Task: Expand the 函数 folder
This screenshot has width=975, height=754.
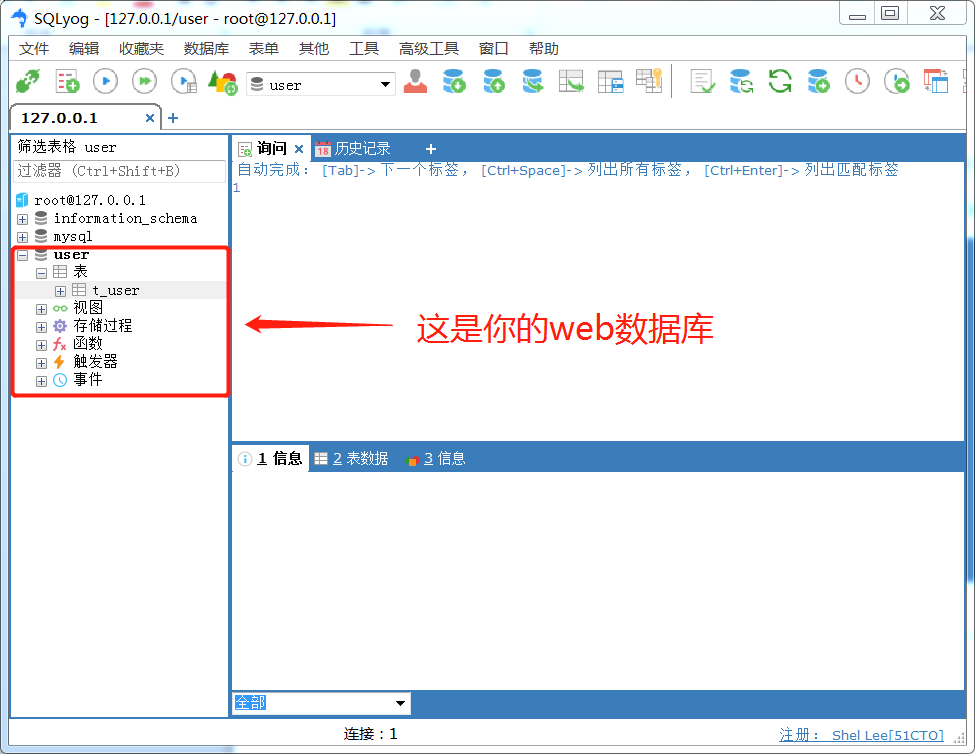Action: click(41, 345)
